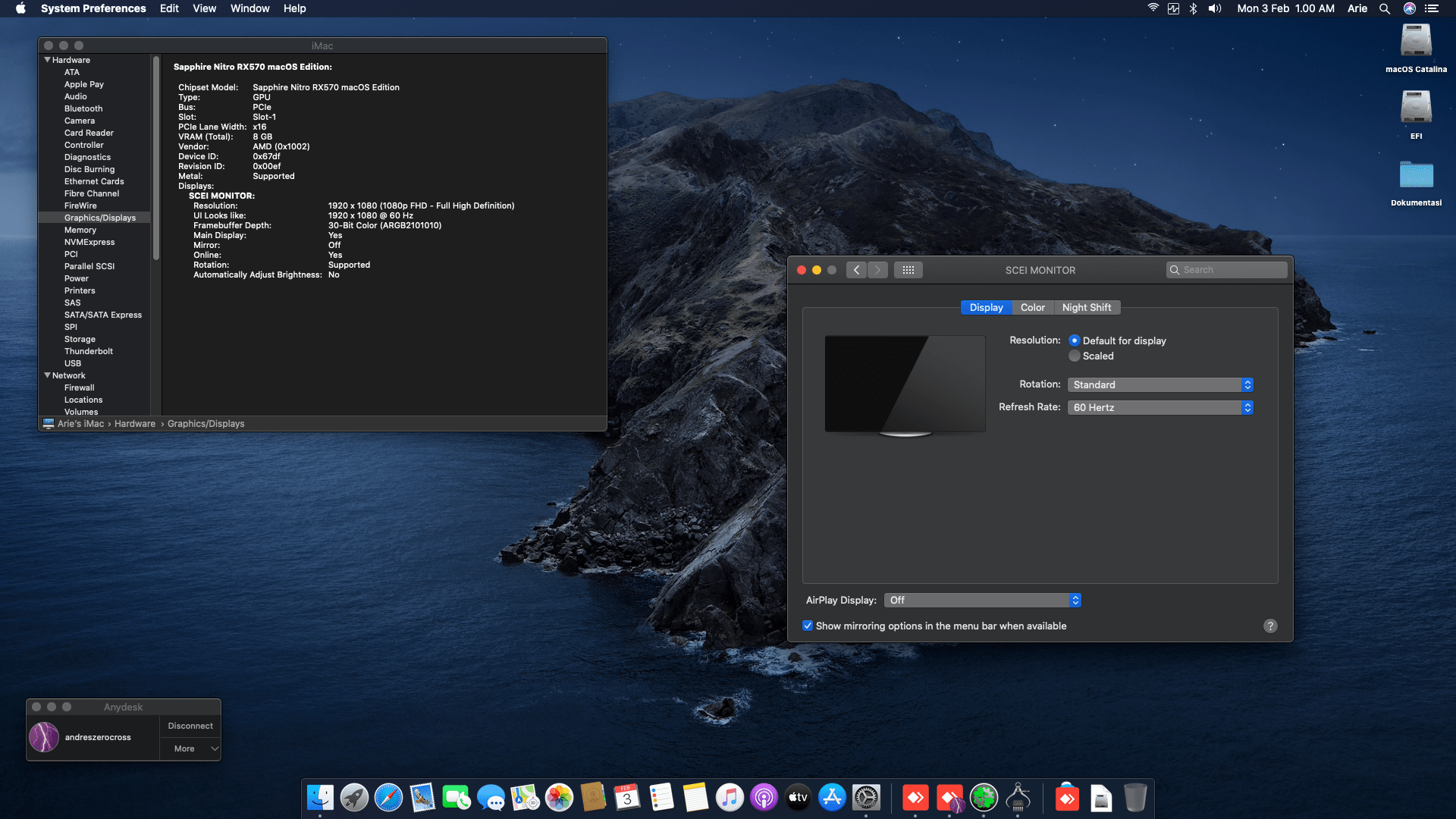Uncheck show mirroring options checkbox
This screenshot has height=819, width=1456.
(808, 626)
